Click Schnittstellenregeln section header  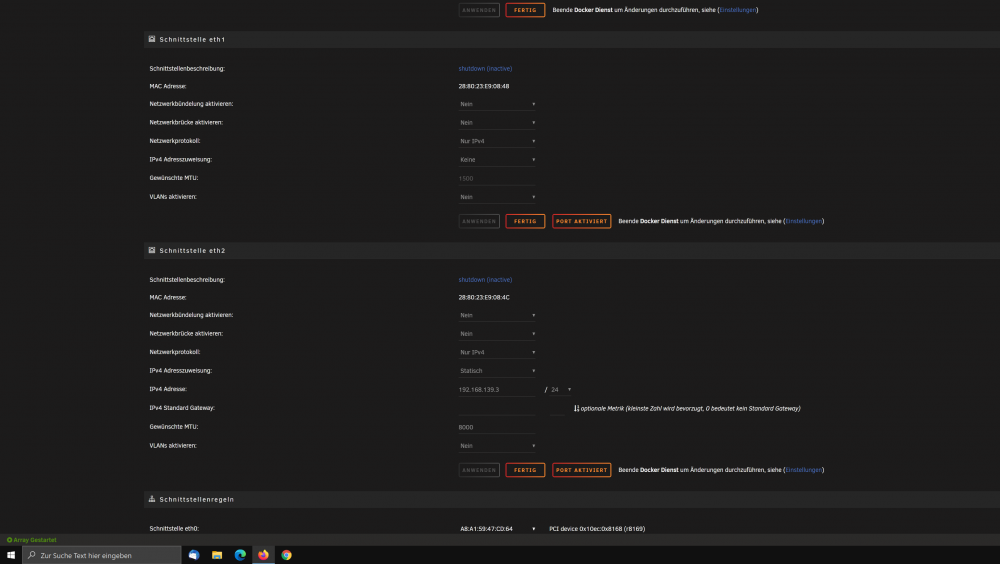click(x=571, y=499)
